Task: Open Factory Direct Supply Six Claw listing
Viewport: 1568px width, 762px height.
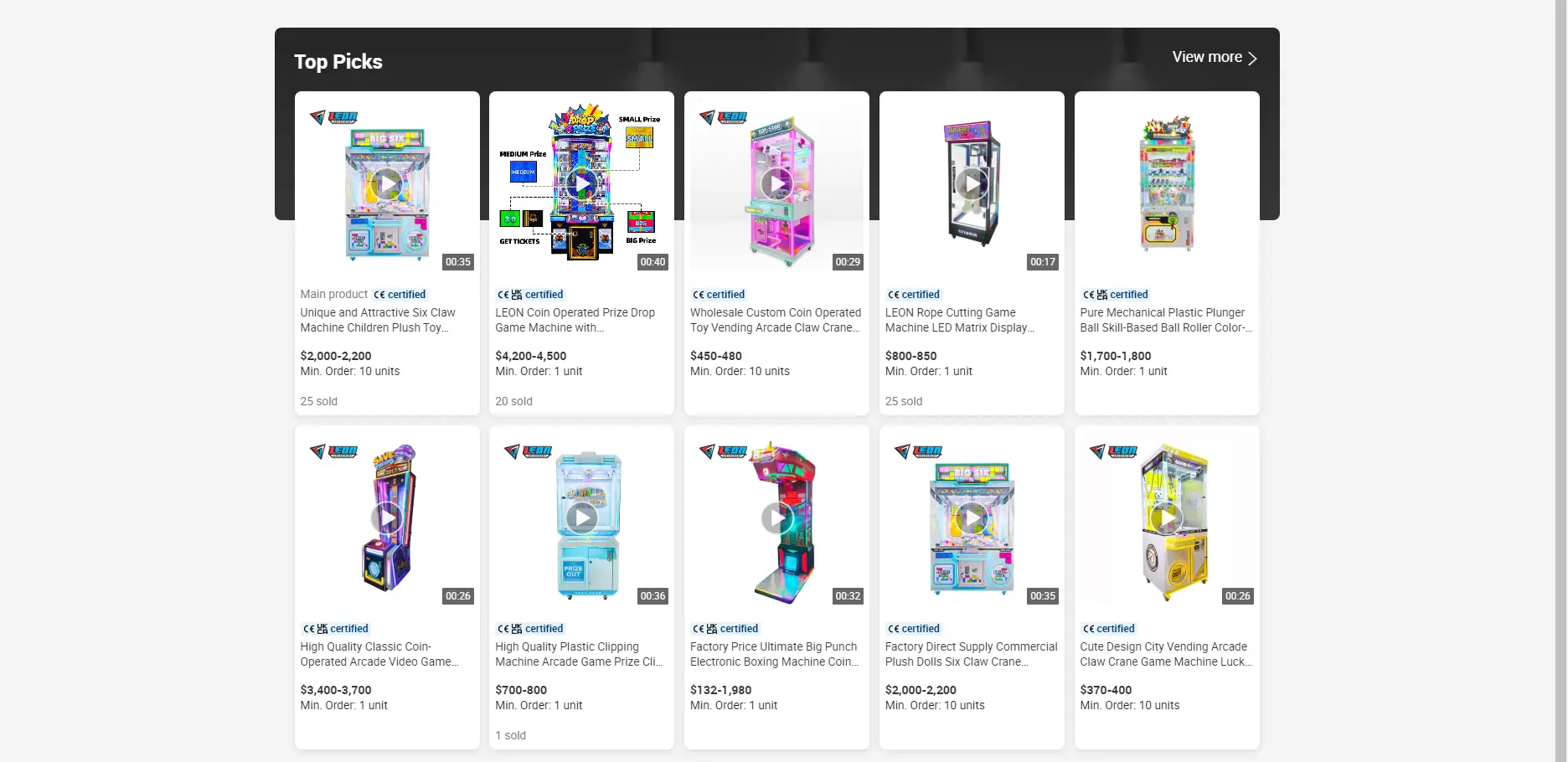Action: click(x=972, y=654)
